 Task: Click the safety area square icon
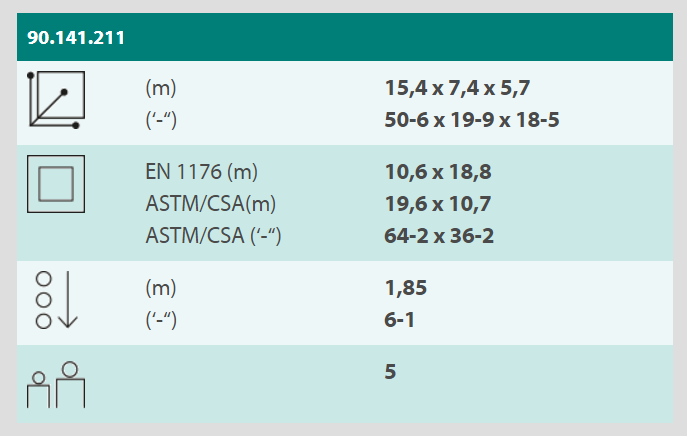[56, 186]
